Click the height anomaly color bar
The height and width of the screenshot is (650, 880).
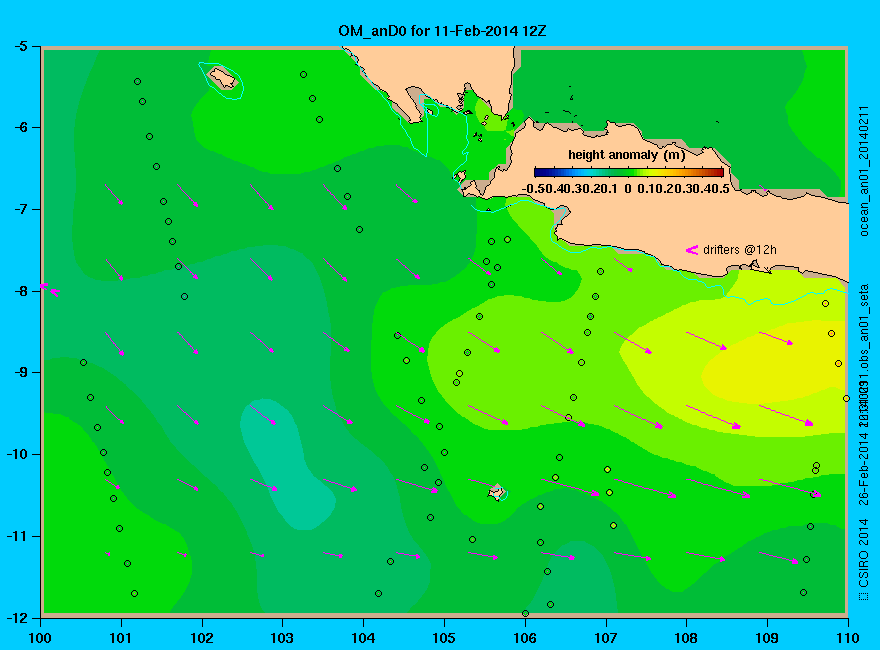coord(629,172)
